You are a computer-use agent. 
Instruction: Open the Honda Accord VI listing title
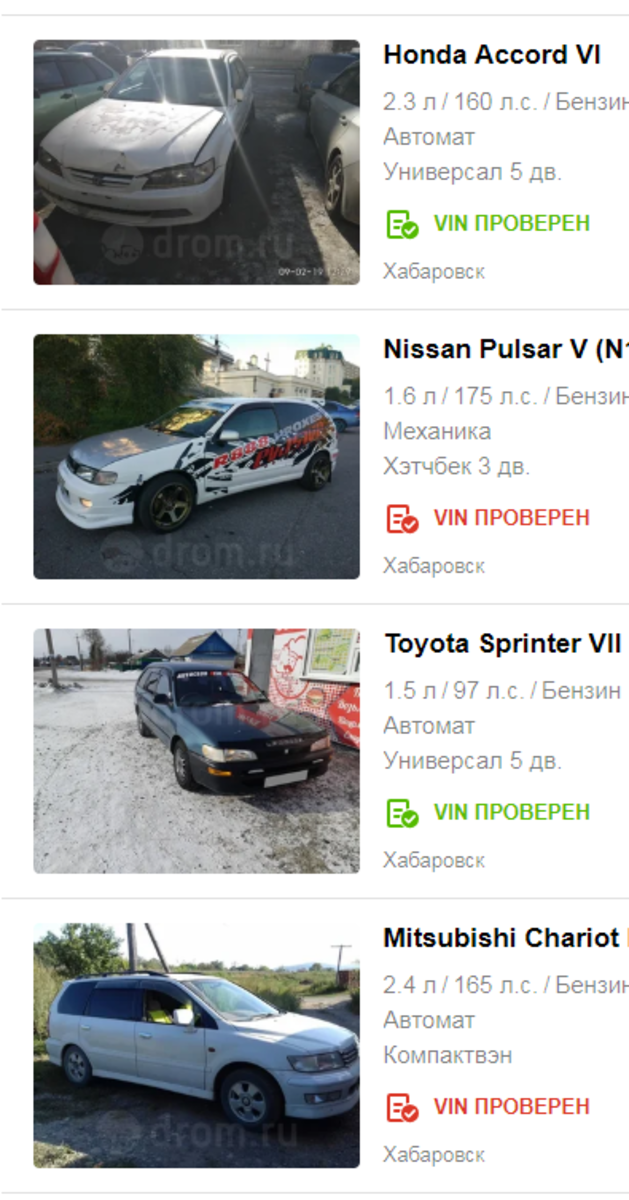(492, 55)
